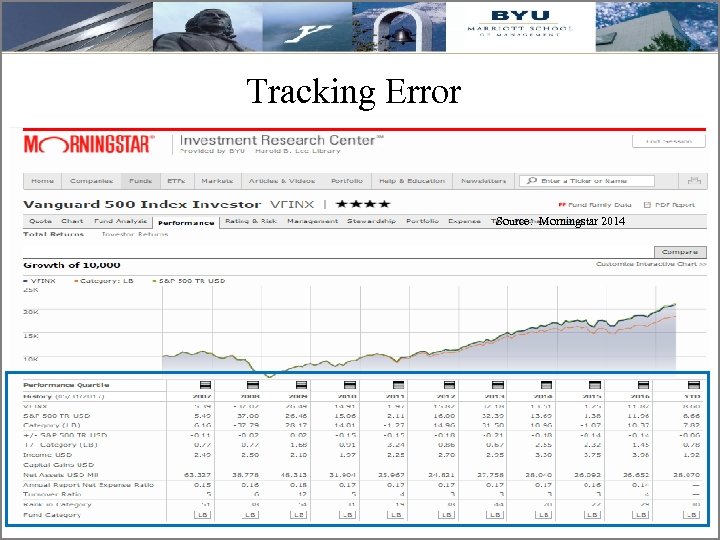Click the Annual Report Net Expense Ratio label
The image size is (720, 540).
(89, 485)
